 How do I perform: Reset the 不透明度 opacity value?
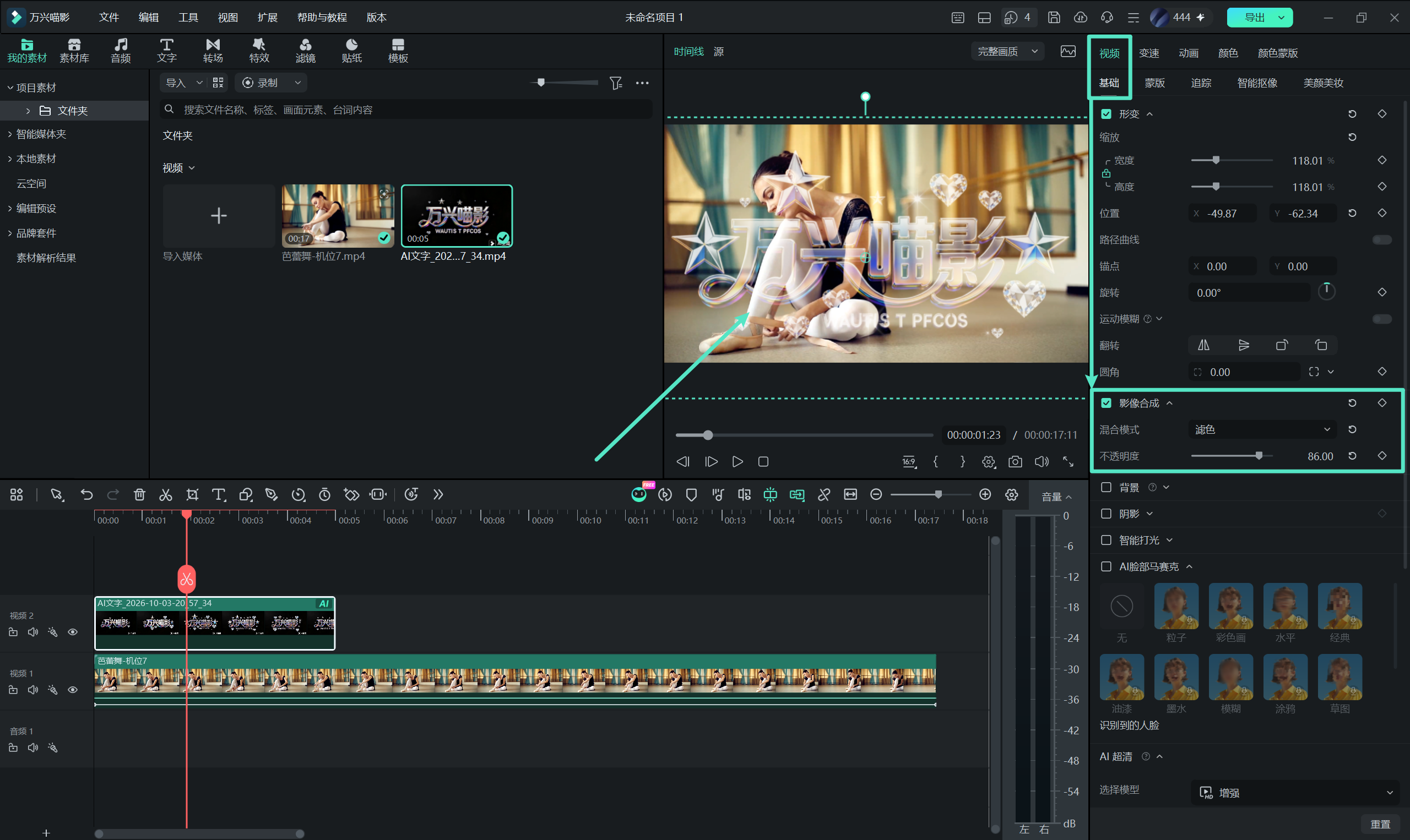pos(1352,456)
